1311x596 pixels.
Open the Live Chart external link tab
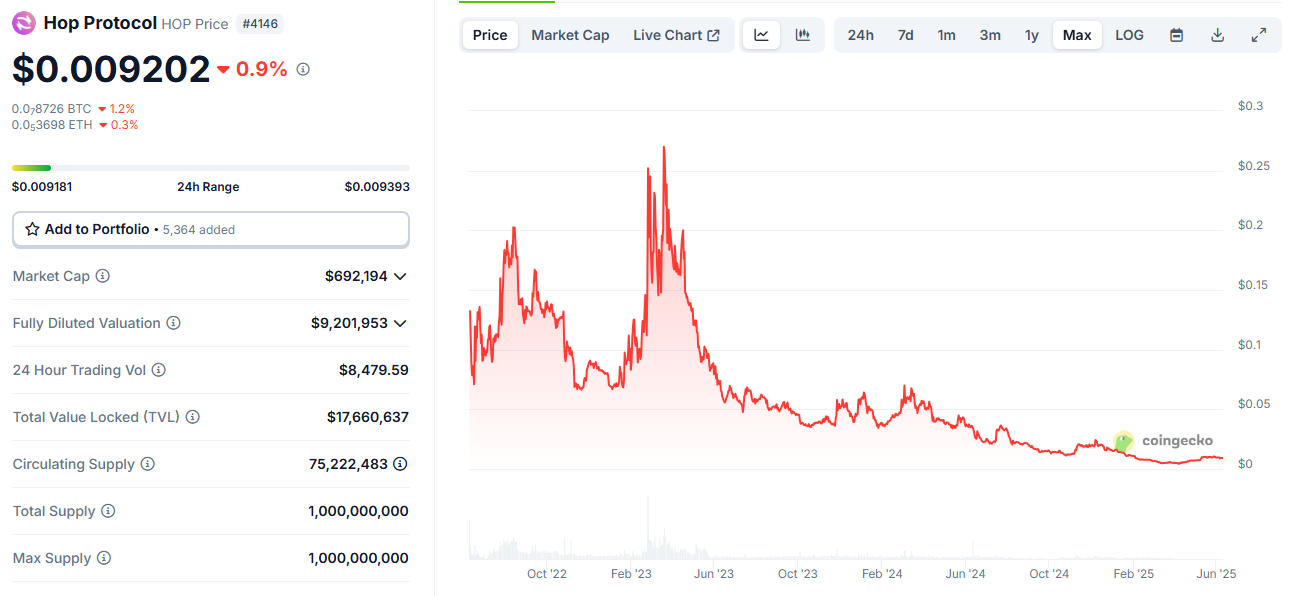point(676,35)
